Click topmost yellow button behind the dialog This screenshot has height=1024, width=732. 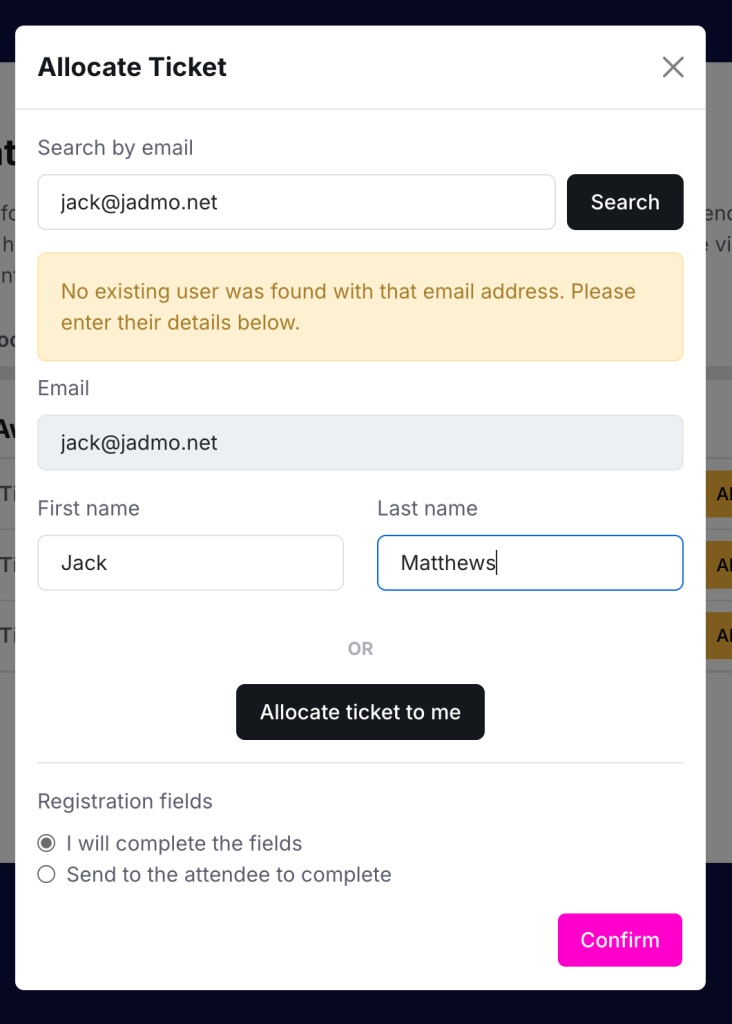(x=720, y=495)
